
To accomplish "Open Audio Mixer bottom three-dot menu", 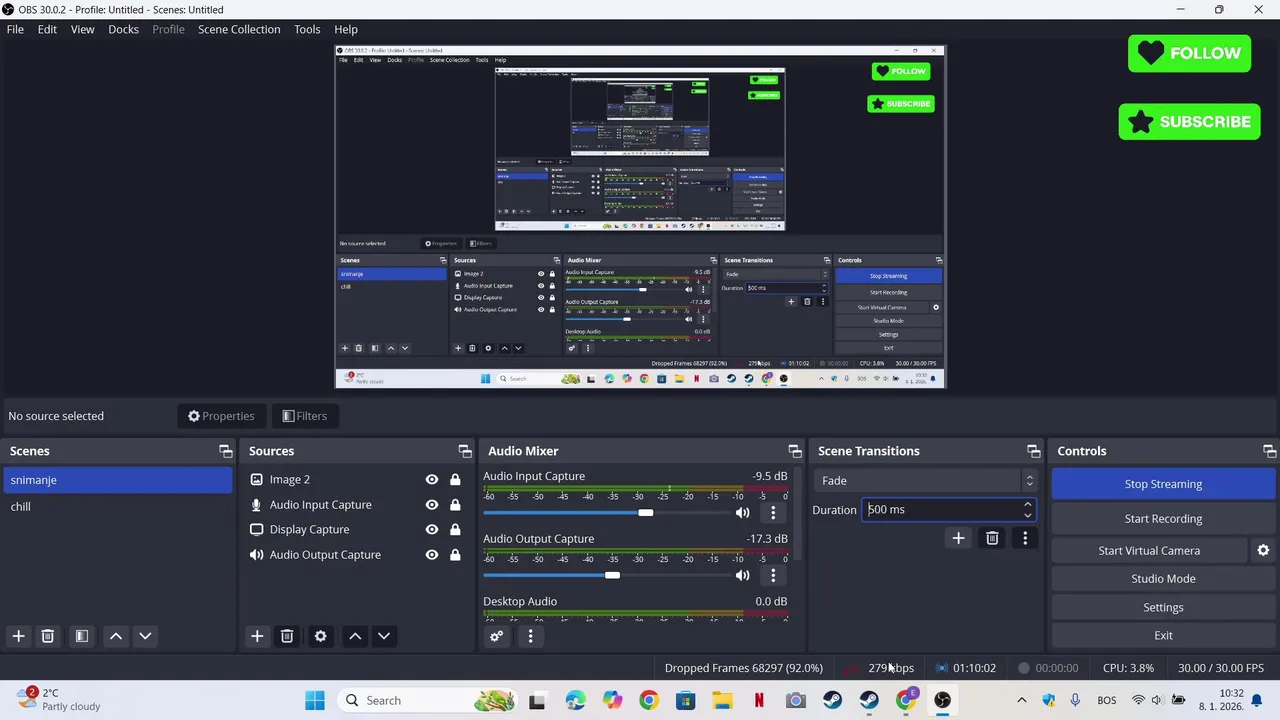I will [x=530, y=636].
